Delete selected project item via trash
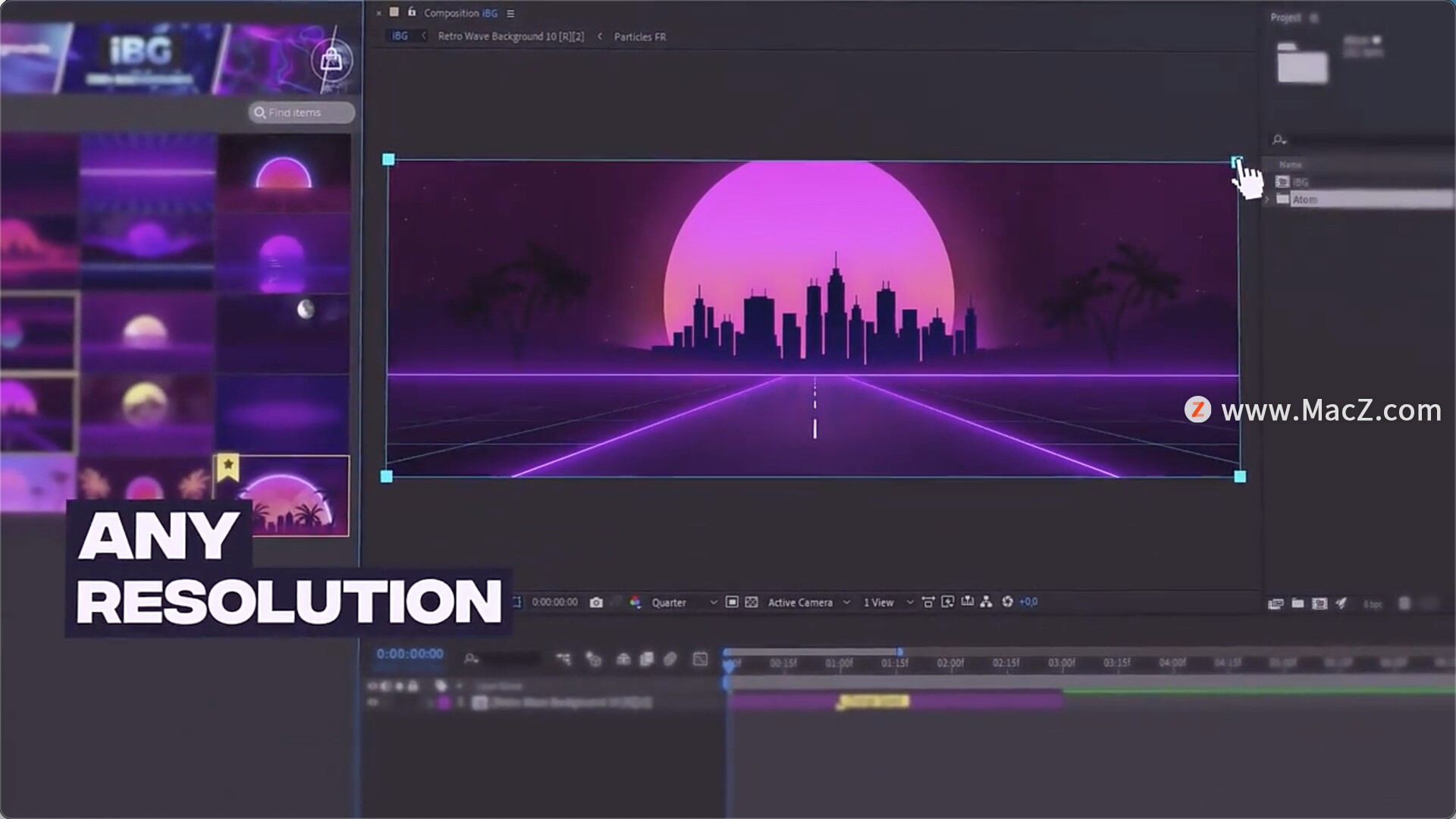 coord(1404,604)
